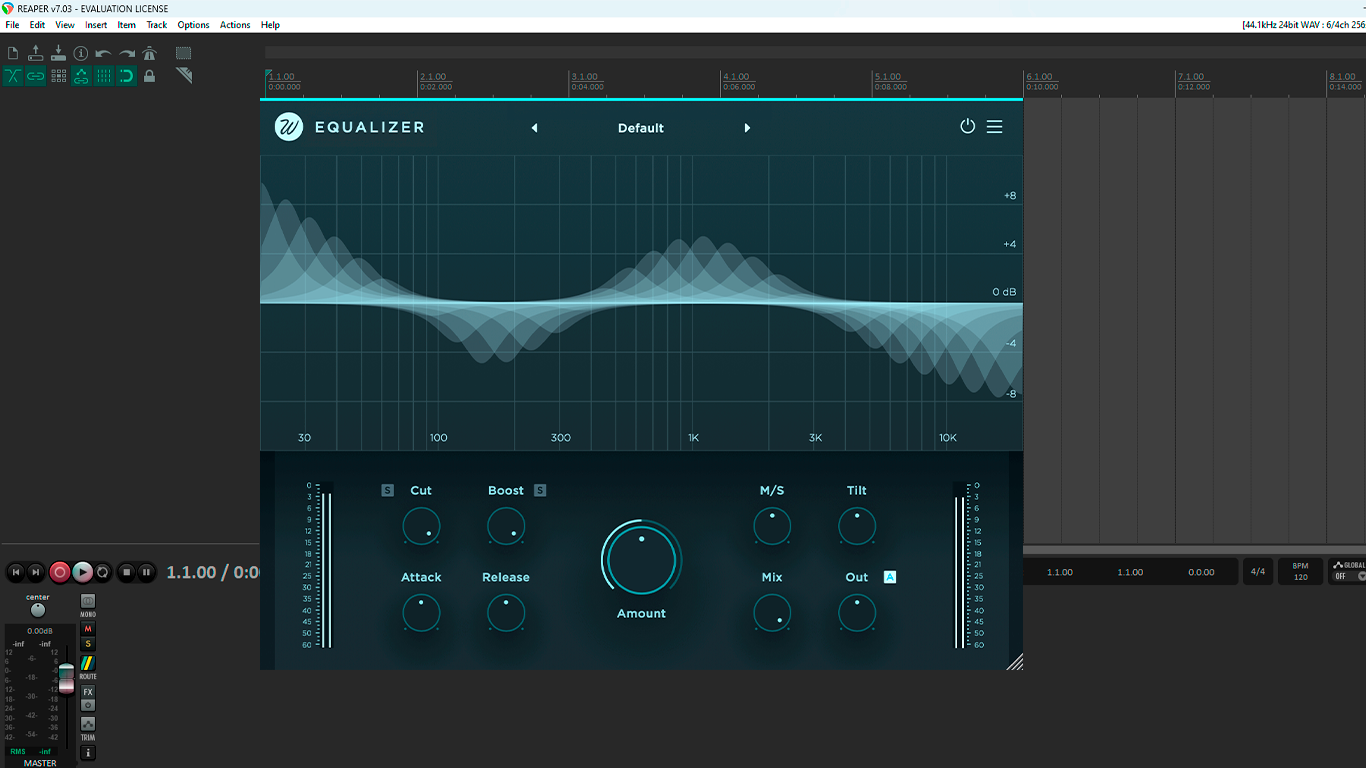Toggle master FX bypass power icon
Viewport: 1366px width, 768px height.
88,705
